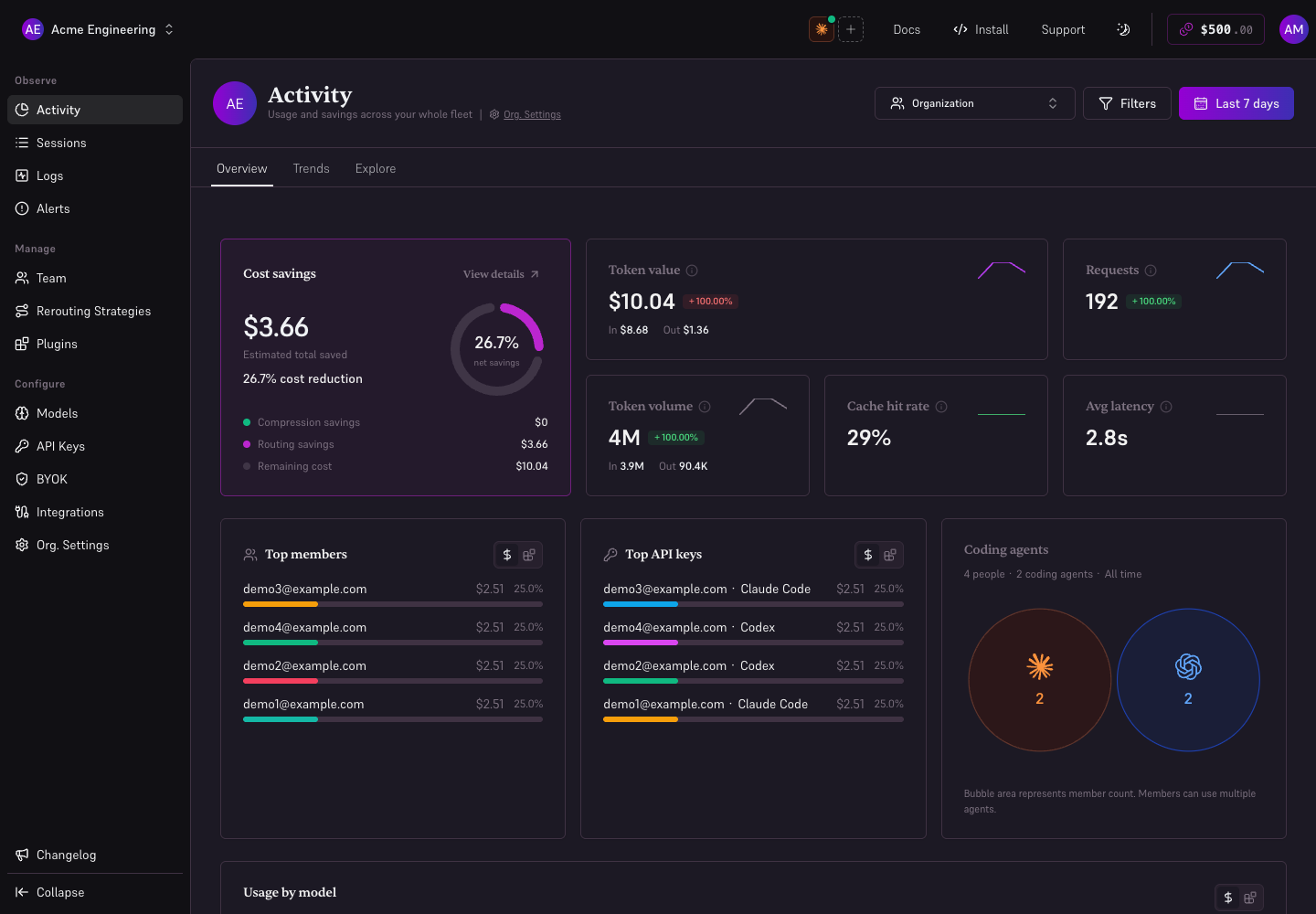Open API Keys page
Screen dimensions: 1316x914
click(x=95, y=446)
